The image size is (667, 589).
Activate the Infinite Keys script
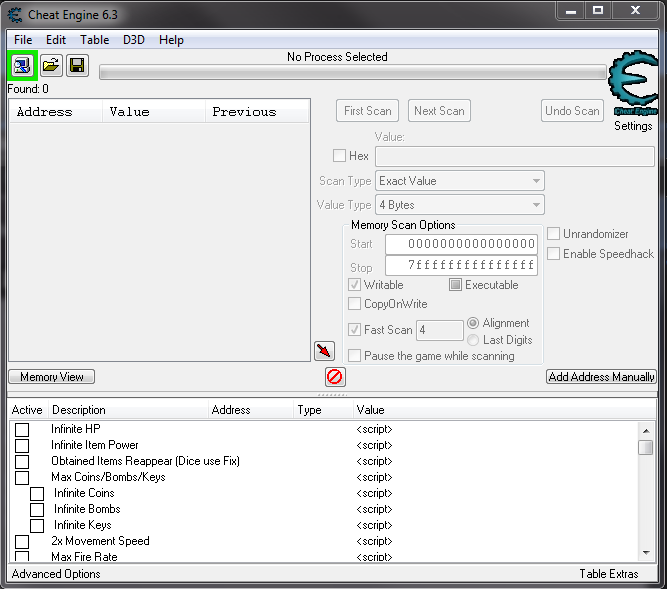[37, 526]
